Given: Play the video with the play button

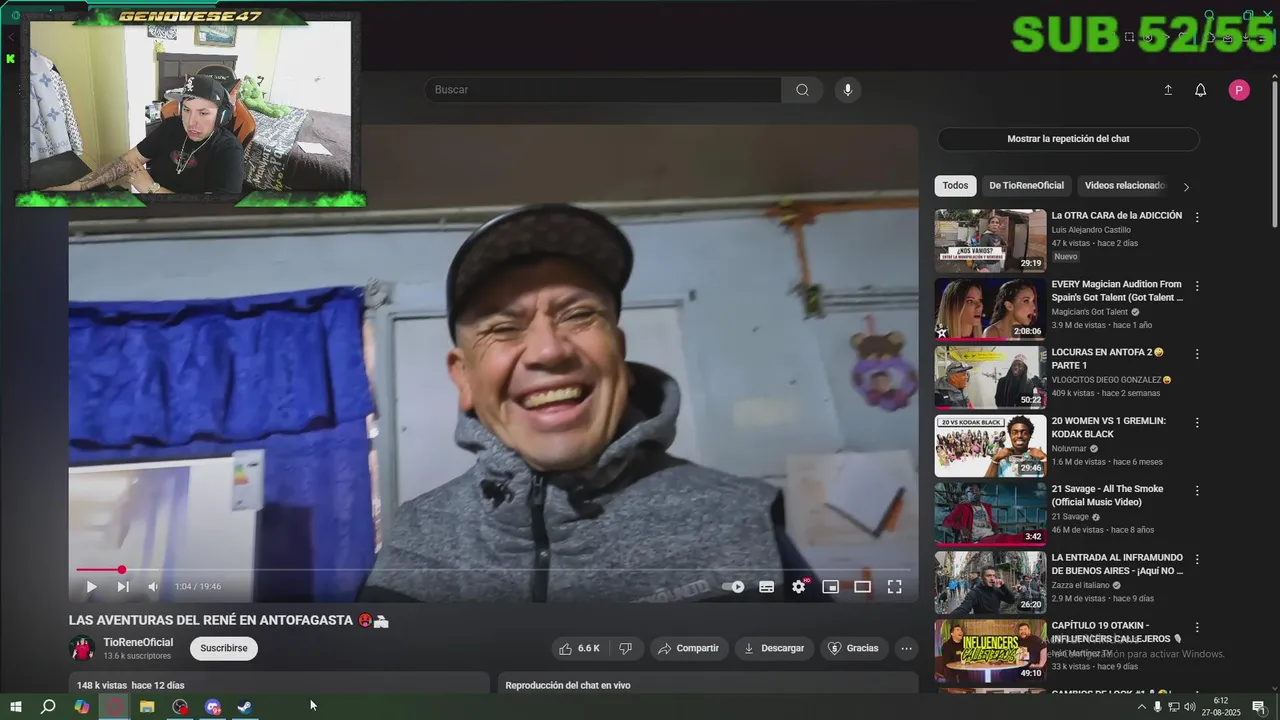Looking at the screenshot, I should point(91,587).
